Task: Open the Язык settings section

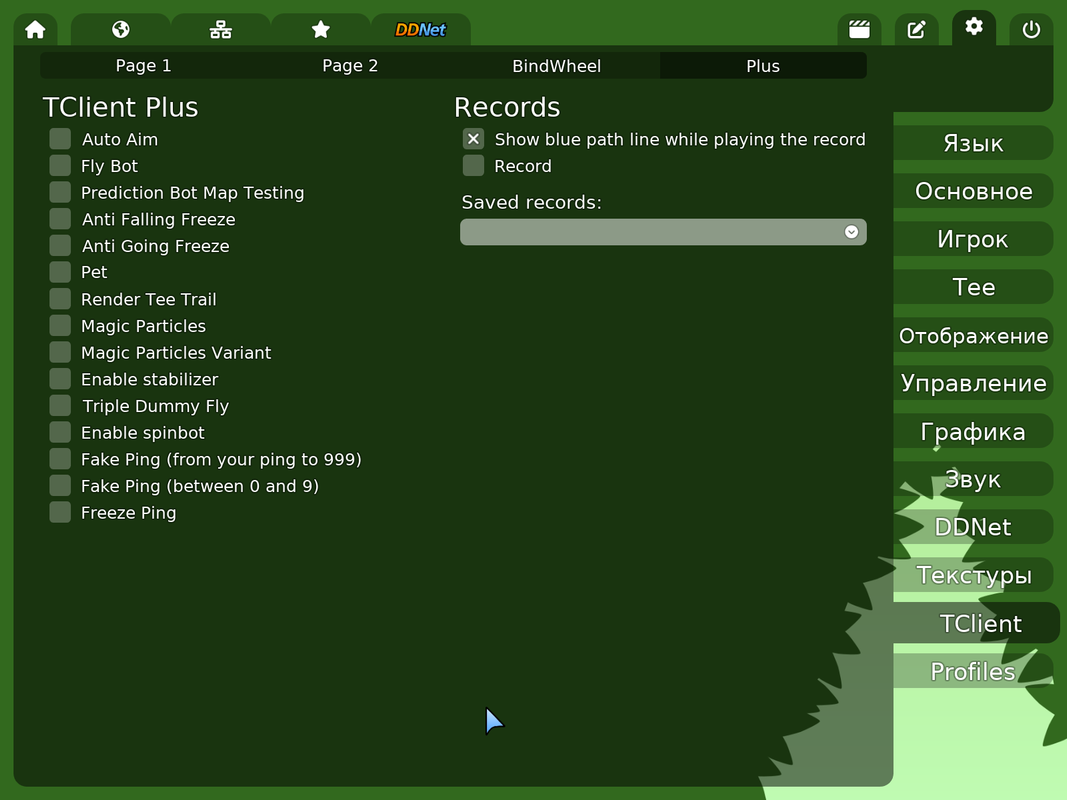Action: 973,143
